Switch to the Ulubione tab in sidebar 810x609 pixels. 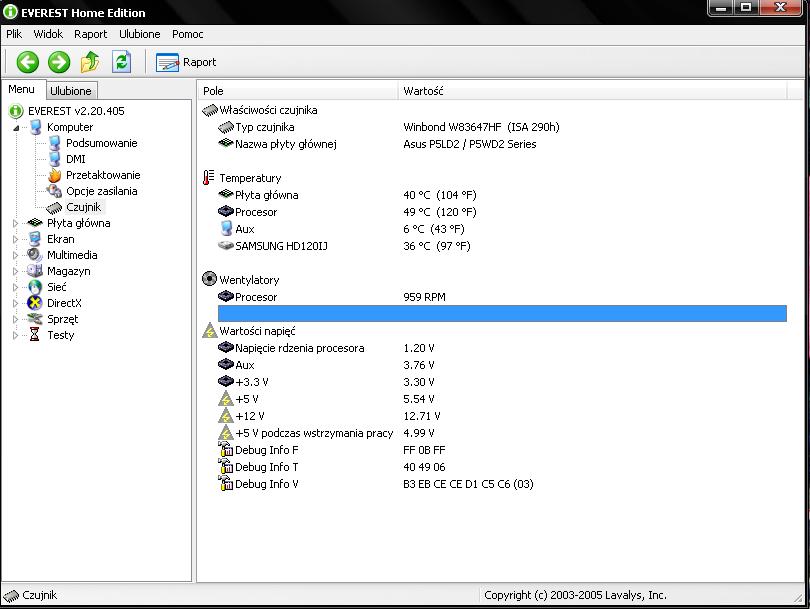71,91
